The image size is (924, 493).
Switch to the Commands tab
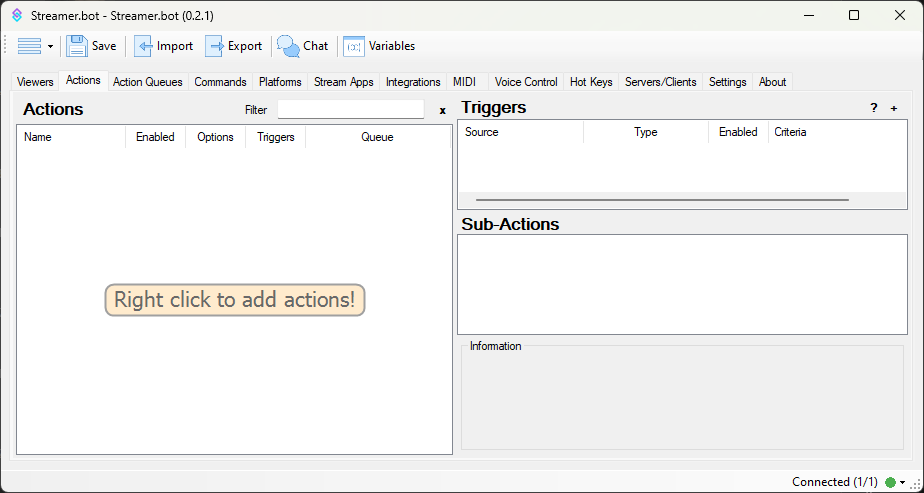click(220, 82)
